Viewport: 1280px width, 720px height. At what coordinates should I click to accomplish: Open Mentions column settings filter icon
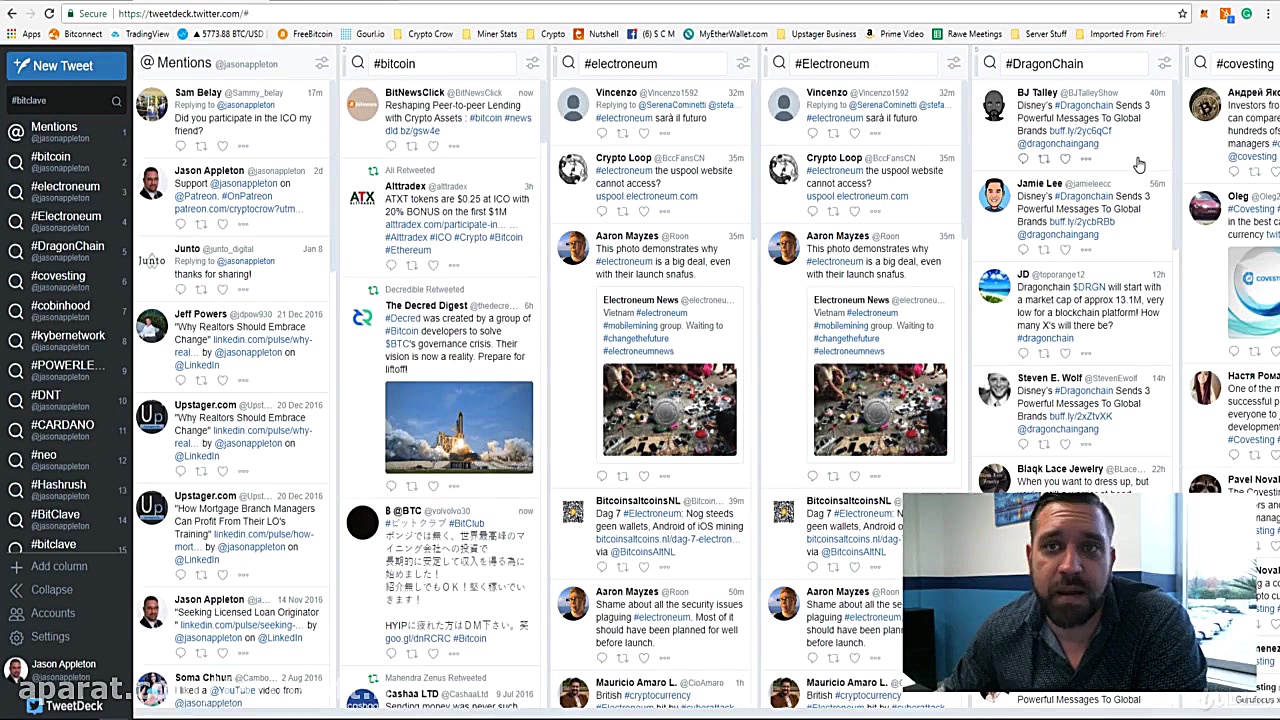(x=321, y=63)
